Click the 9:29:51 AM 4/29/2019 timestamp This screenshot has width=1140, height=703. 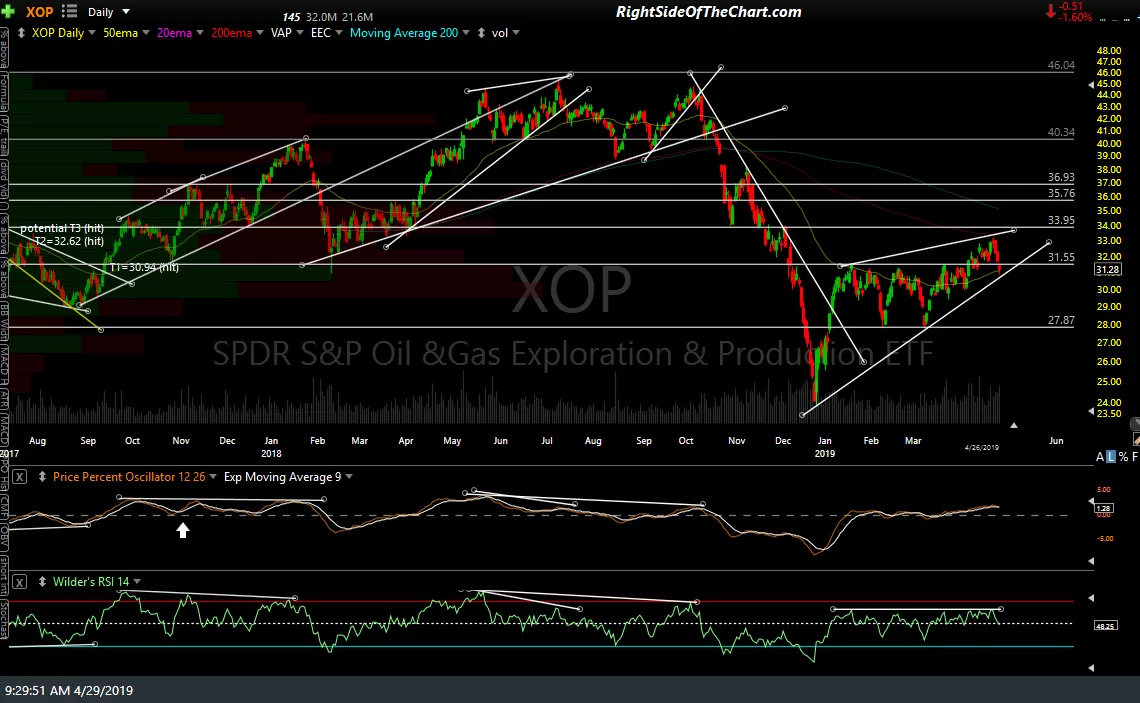click(69, 690)
